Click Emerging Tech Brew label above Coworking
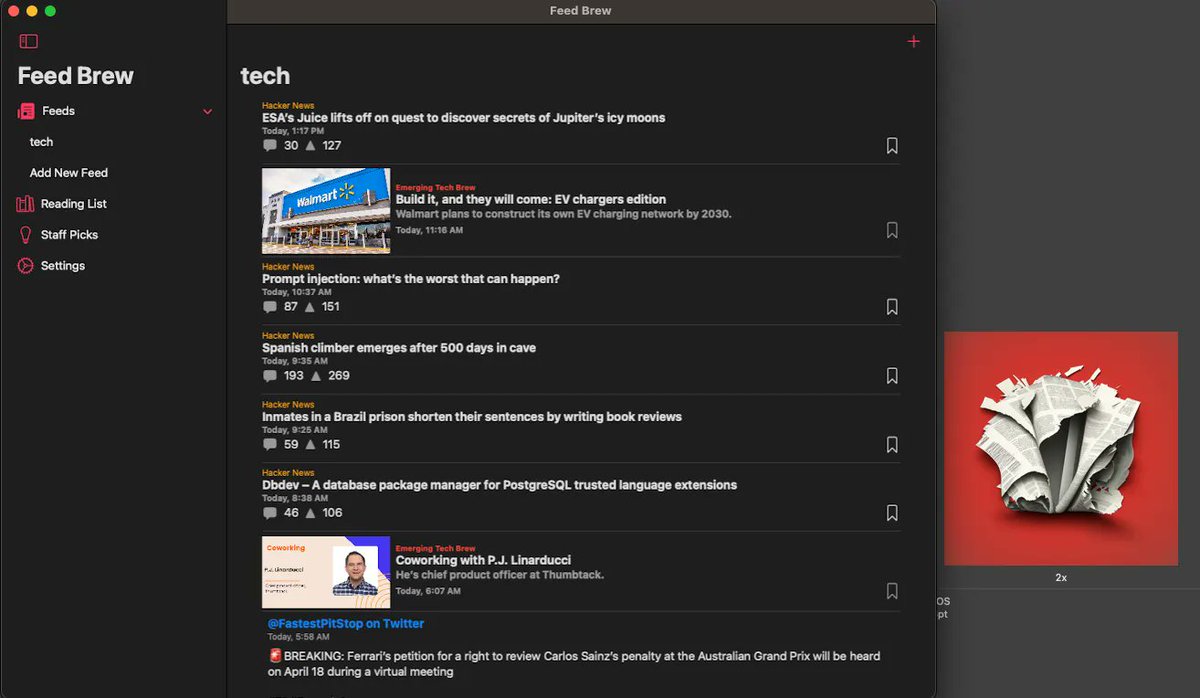This screenshot has width=1200, height=698. pos(436,548)
